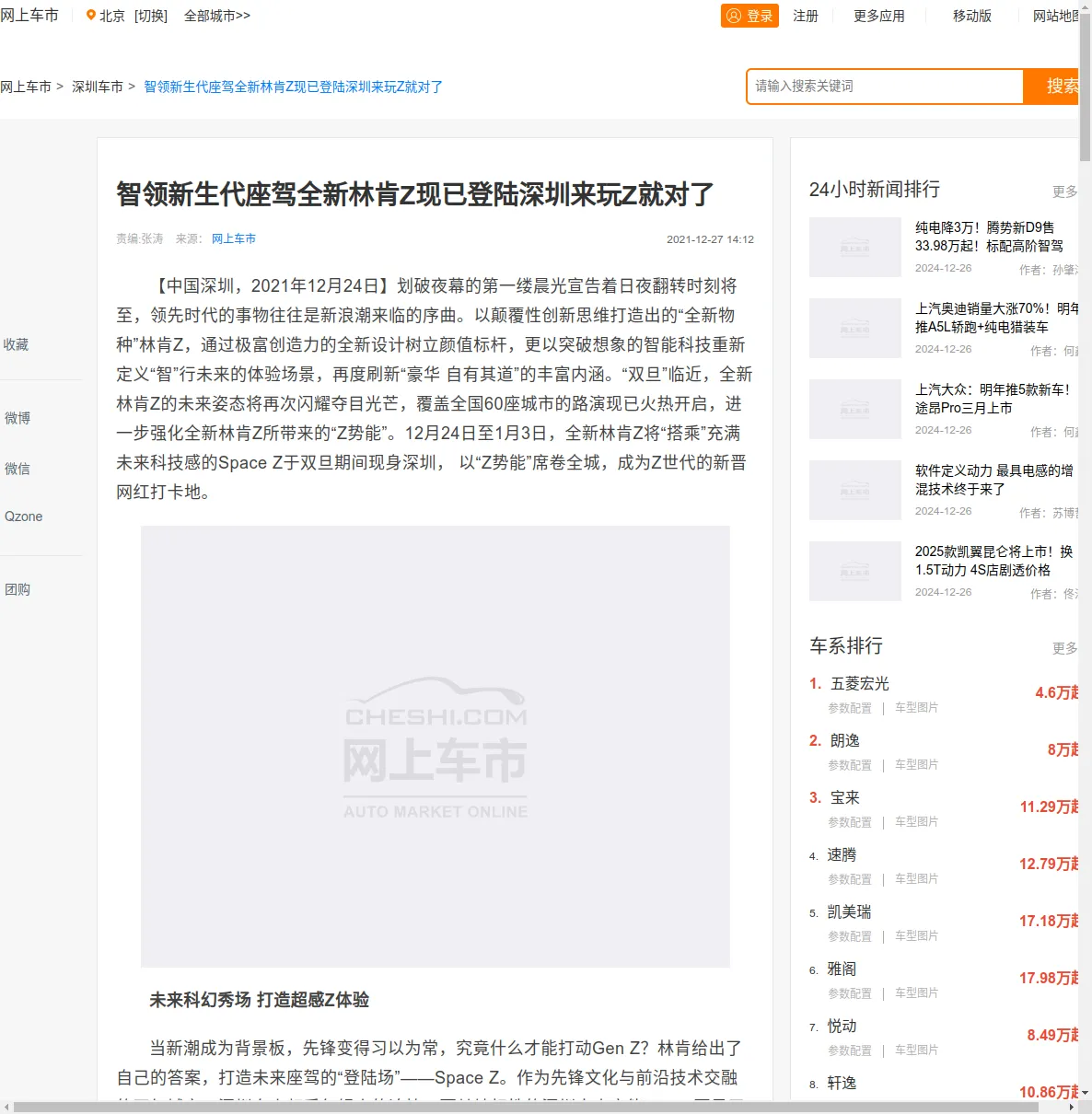The width and height of the screenshot is (1092, 1114).
Task: Open 参数配置 for 速腾
Action: [x=850, y=879]
